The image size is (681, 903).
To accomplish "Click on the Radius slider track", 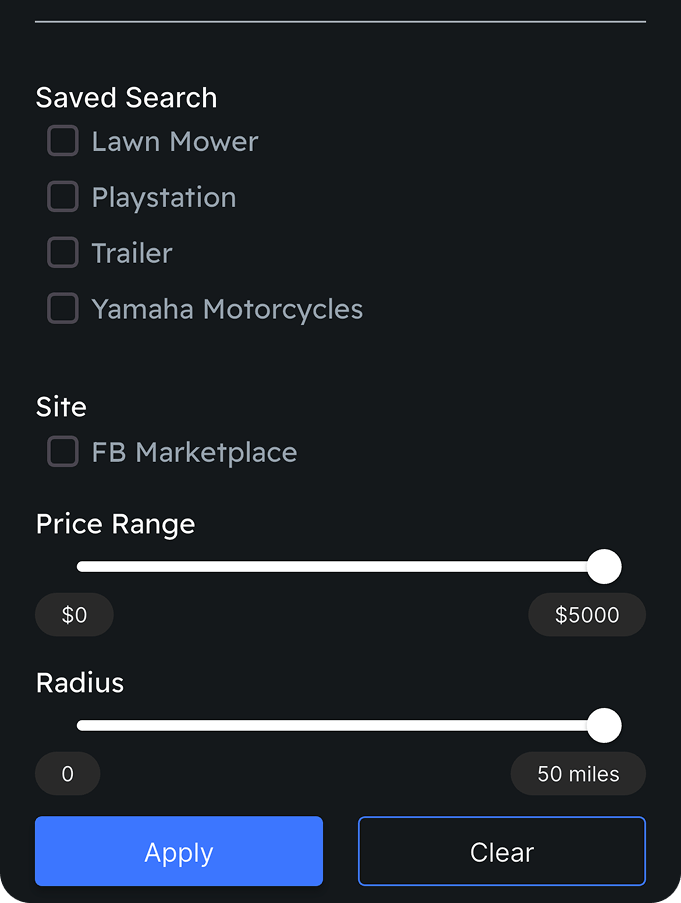I will (x=330, y=726).
